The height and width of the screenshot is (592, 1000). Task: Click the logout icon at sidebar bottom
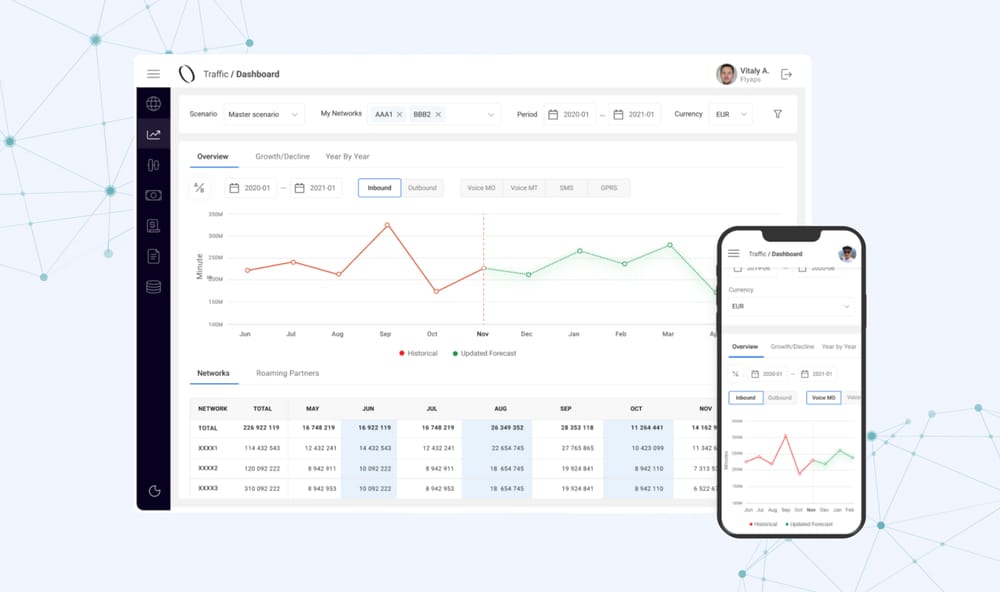click(153, 492)
